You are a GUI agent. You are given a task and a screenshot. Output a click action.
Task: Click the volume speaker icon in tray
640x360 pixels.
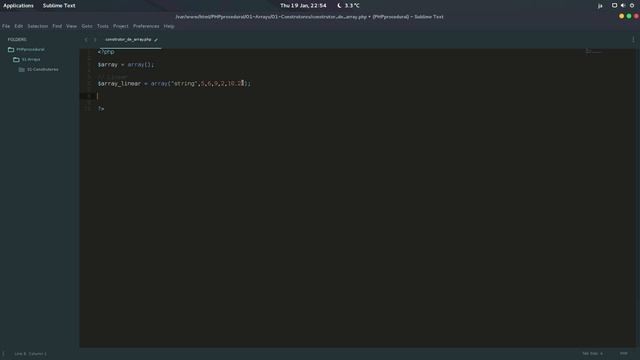(x=623, y=6)
